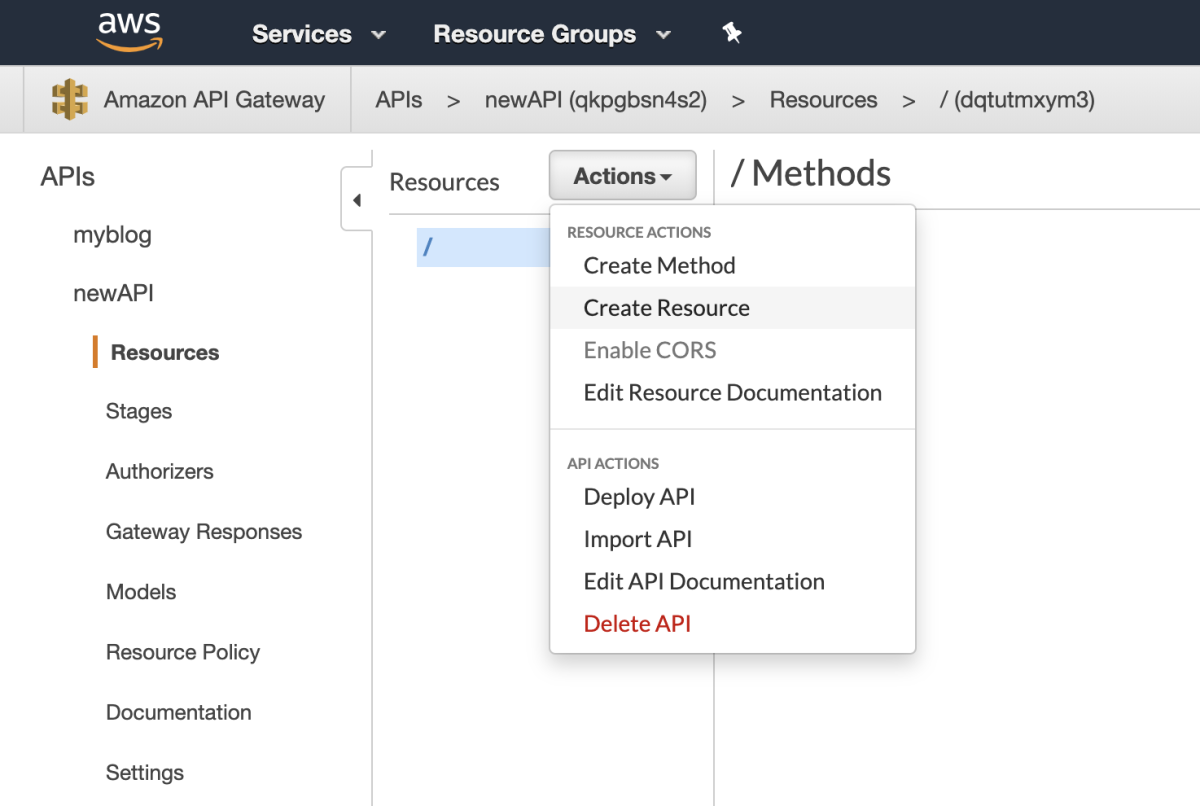Open Resource Policy in the sidebar
The image size is (1200, 806).
[x=183, y=652]
